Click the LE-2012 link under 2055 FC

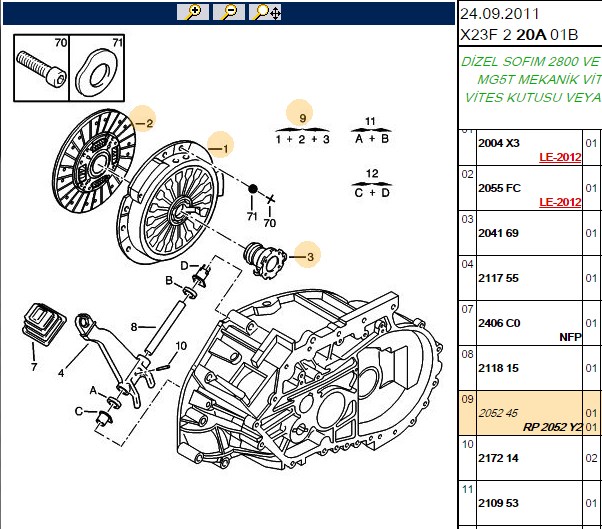click(560, 202)
